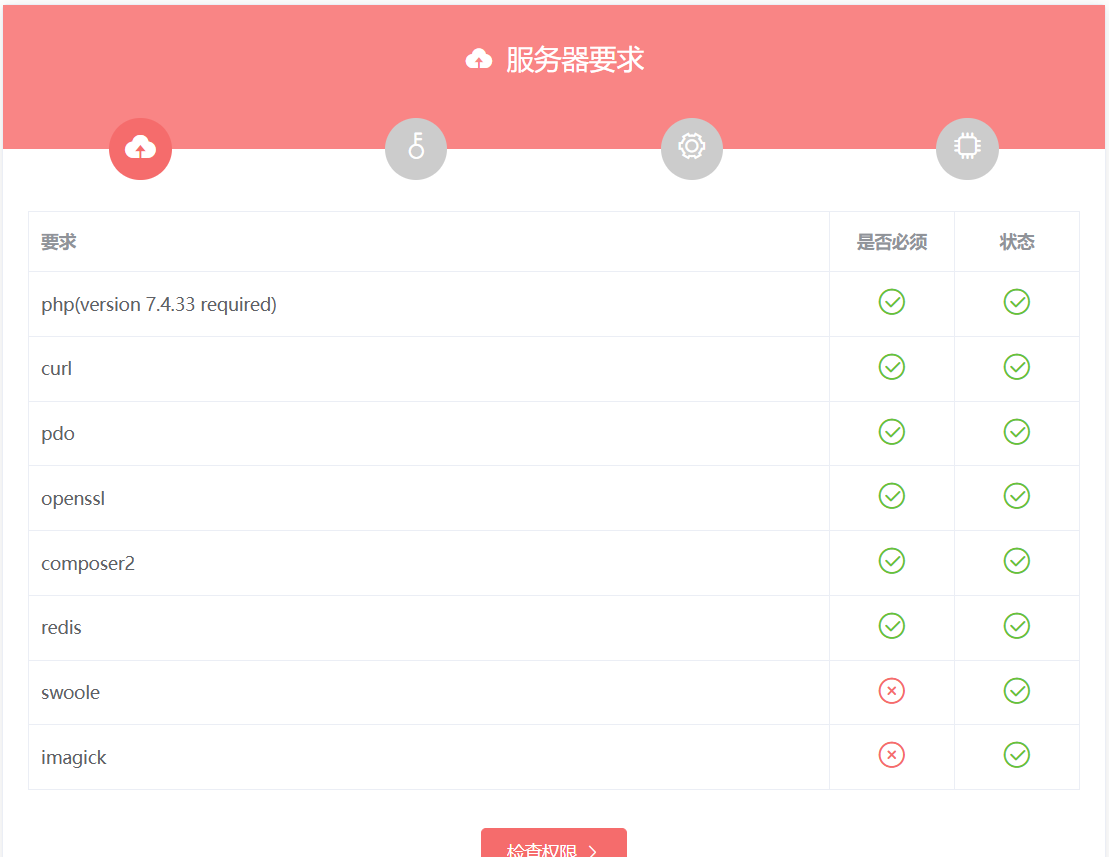
Task: Select the key permissions step icon
Action: coord(416,148)
